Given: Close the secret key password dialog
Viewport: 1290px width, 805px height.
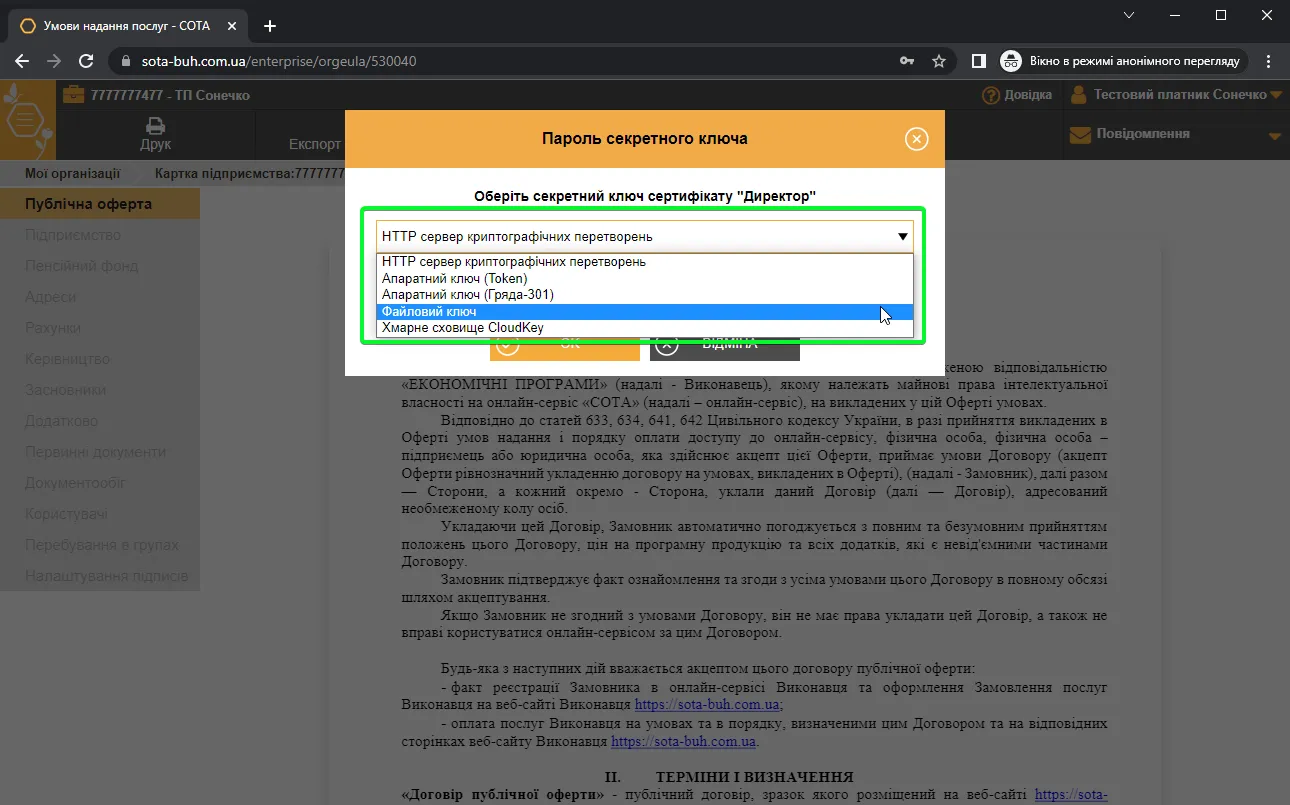Looking at the screenshot, I should (916, 139).
